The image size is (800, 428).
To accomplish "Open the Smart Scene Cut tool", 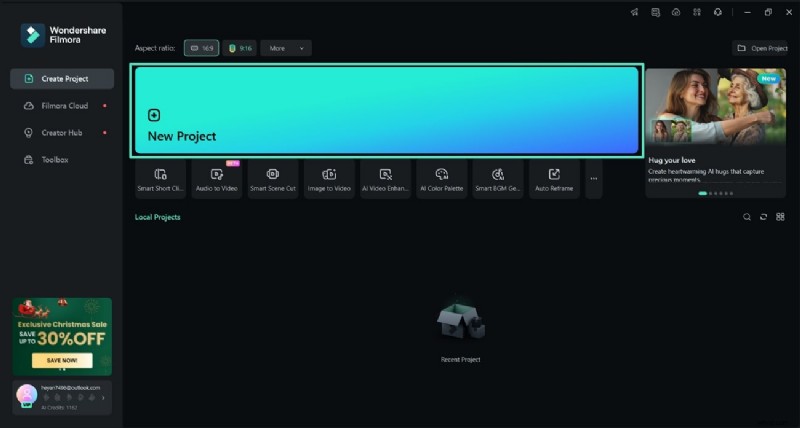I will (x=272, y=179).
